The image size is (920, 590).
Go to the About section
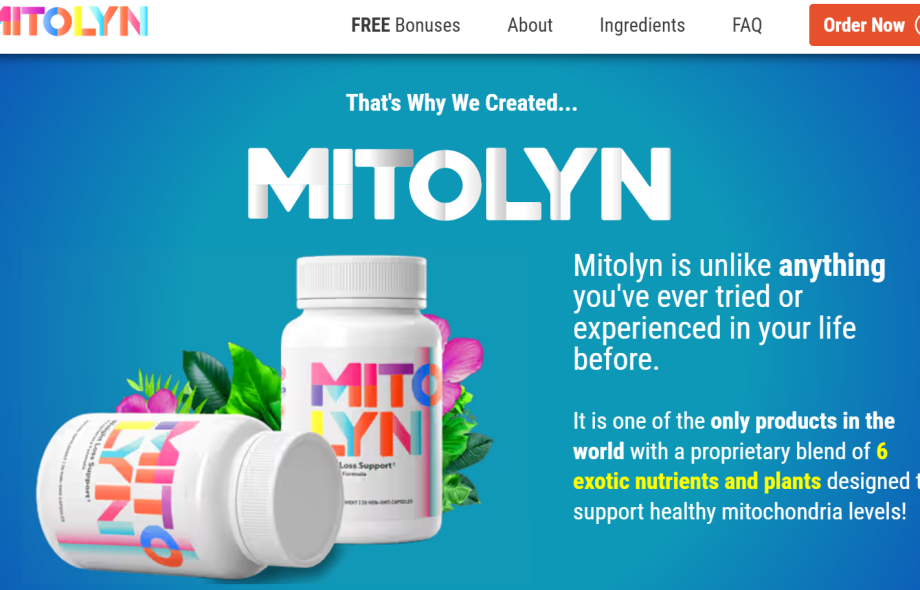[530, 25]
